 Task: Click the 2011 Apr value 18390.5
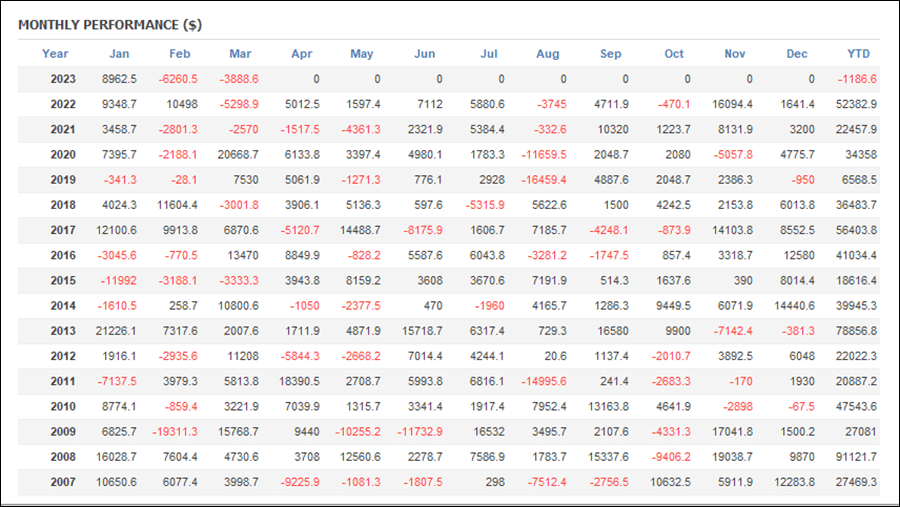(299, 381)
